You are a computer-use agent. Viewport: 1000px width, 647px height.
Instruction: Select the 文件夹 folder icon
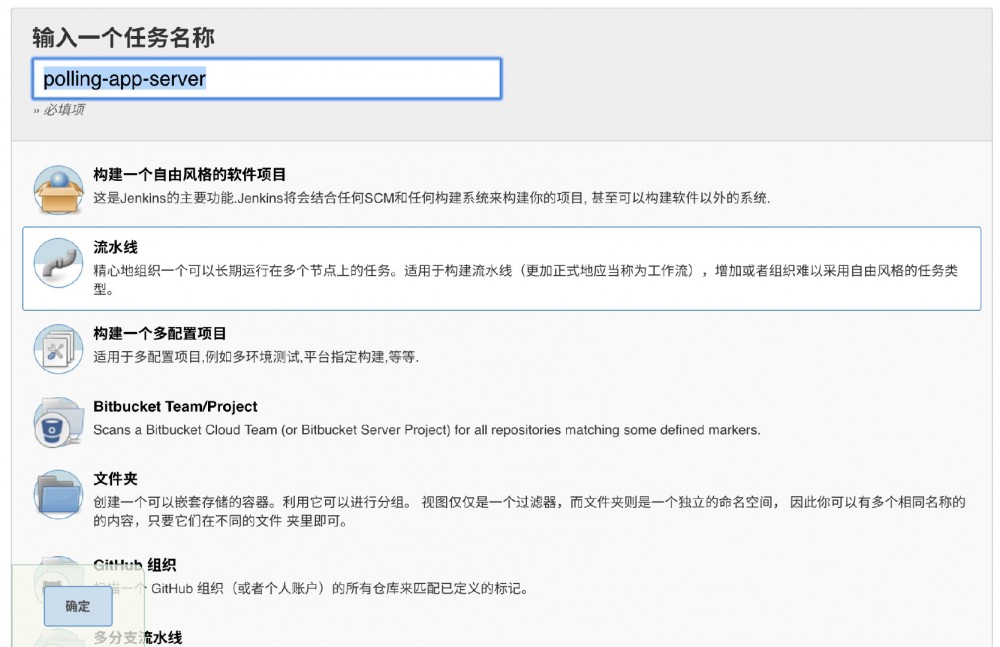[57, 494]
